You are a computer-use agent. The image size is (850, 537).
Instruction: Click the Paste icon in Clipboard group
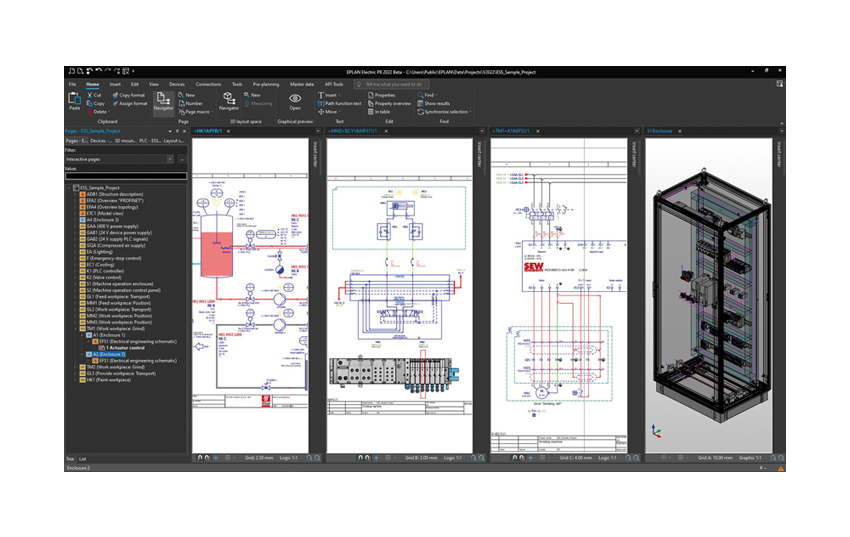point(74,99)
